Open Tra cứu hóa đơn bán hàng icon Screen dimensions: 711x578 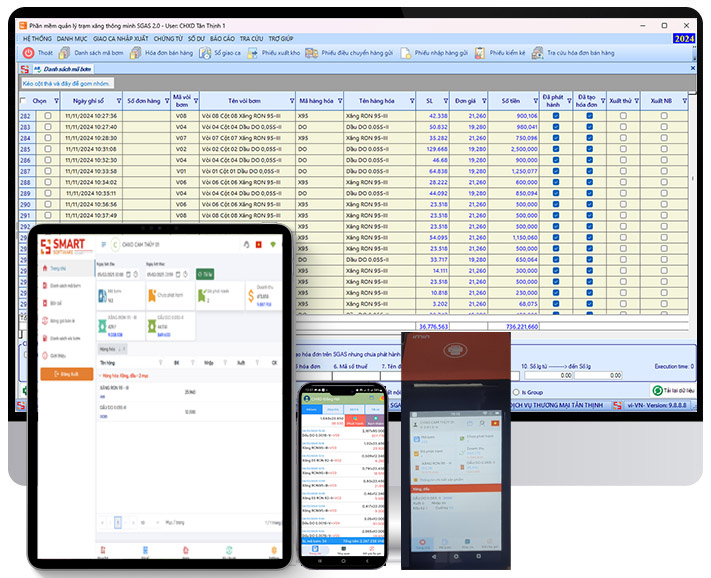click(x=537, y=53)
